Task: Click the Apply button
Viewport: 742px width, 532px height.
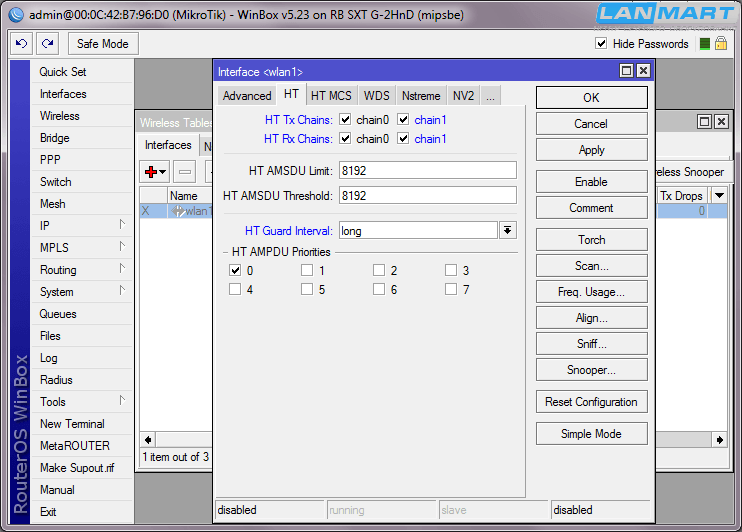Action: (x=592, y=150)
